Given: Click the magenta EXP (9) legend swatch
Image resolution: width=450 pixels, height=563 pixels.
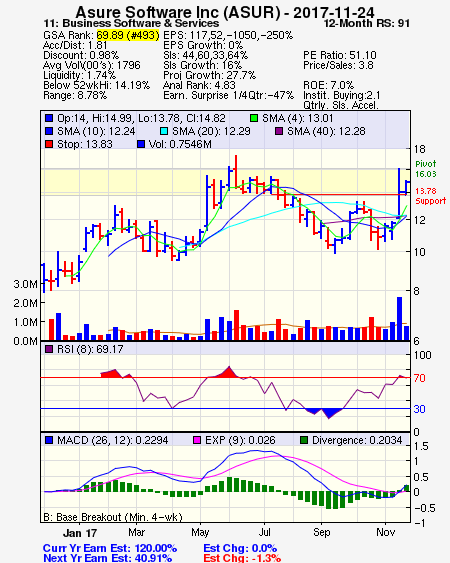Looking at the screenshot, I should (197, 440).
